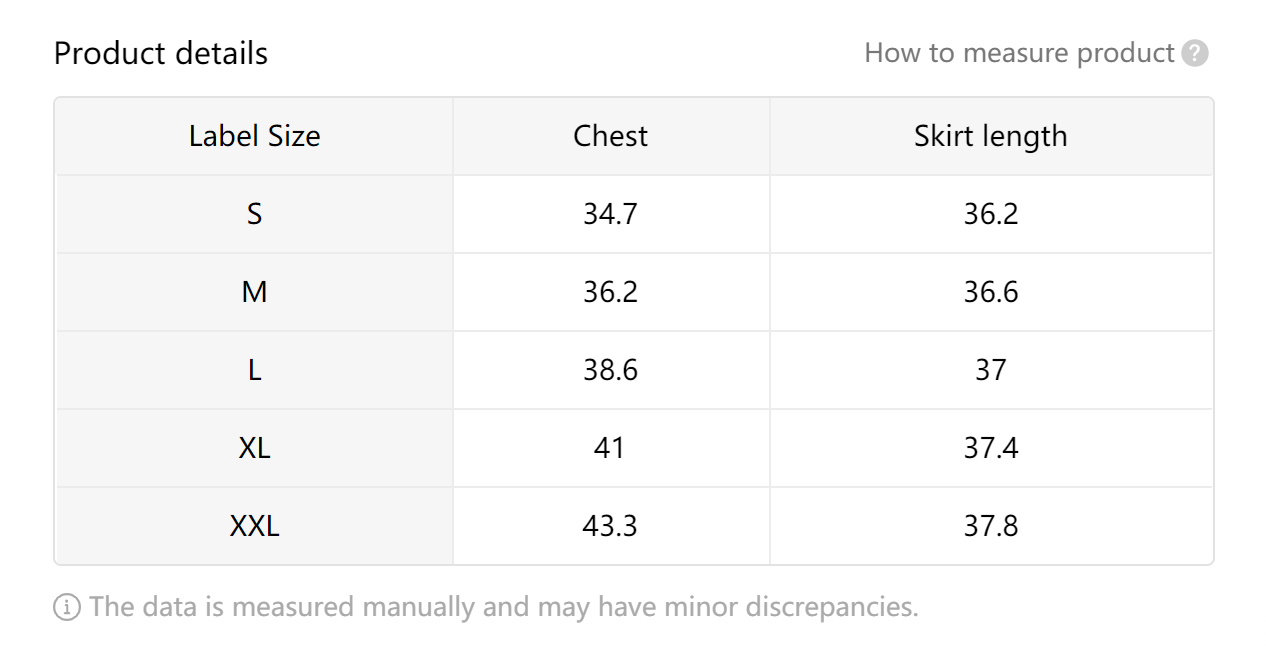
Task: Click chest value 41 for size XL
Action: 610,448
